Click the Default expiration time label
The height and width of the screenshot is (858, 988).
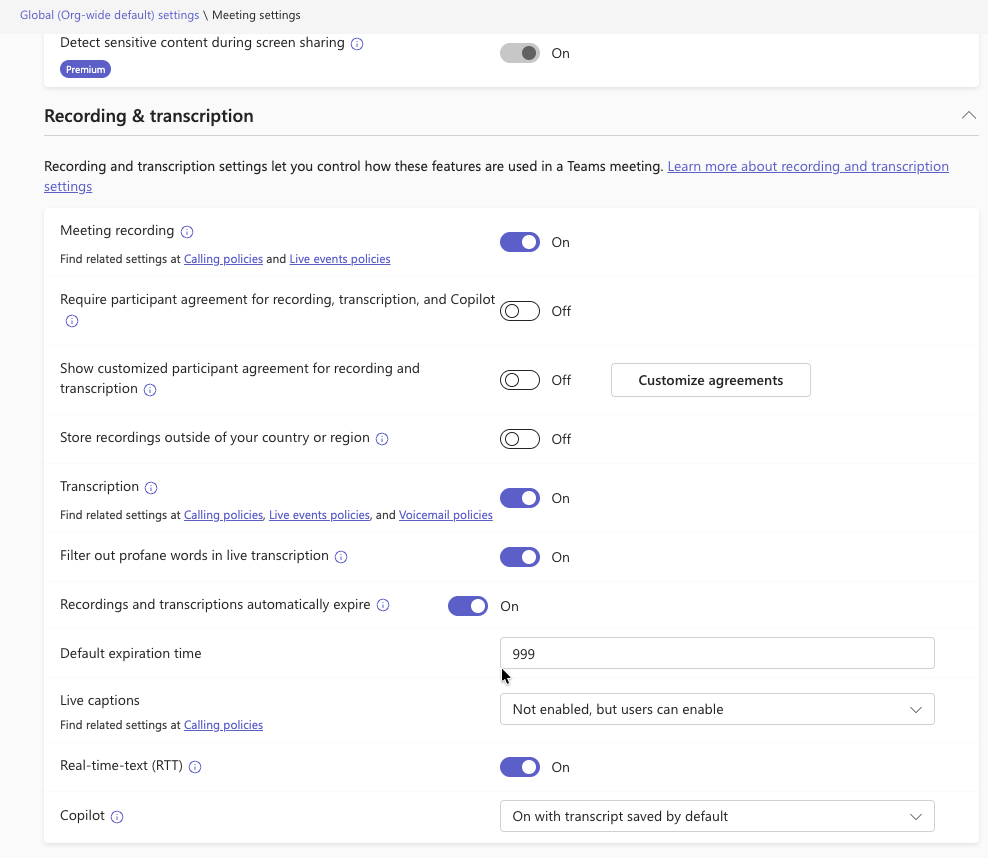pos(130,654)
